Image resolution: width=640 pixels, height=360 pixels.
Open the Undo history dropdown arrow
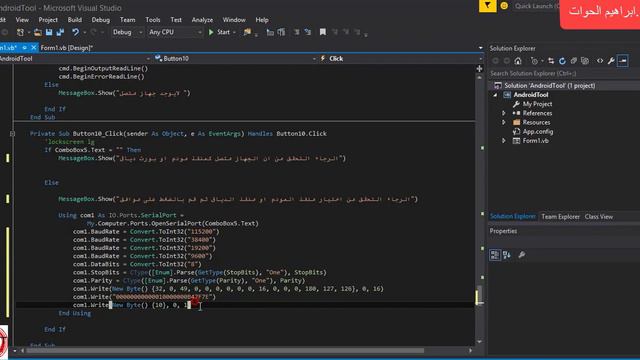tap(84, 32)
